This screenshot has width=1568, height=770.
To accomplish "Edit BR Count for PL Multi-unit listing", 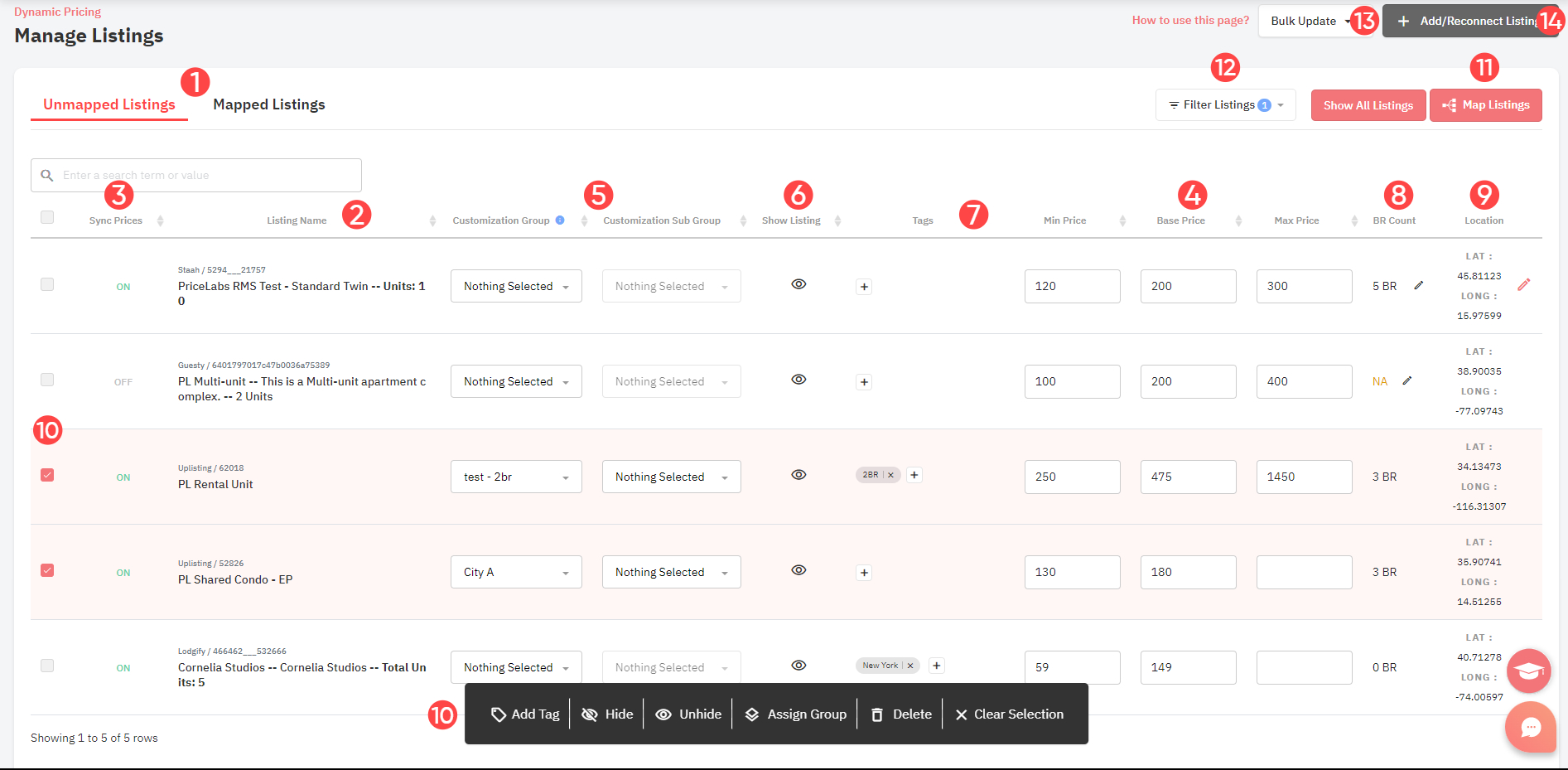I will (x=1409, y=380).
